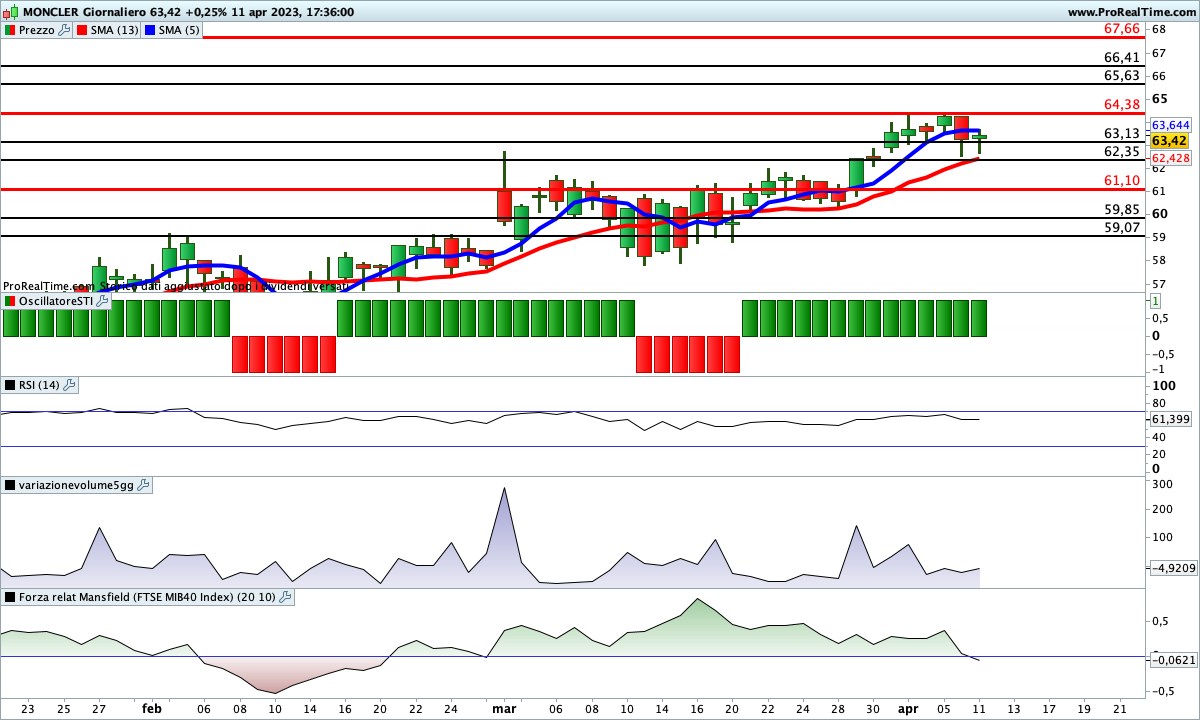Select the RSI (14) panel label
The image size is (1200, 720).
coord(40,385)
